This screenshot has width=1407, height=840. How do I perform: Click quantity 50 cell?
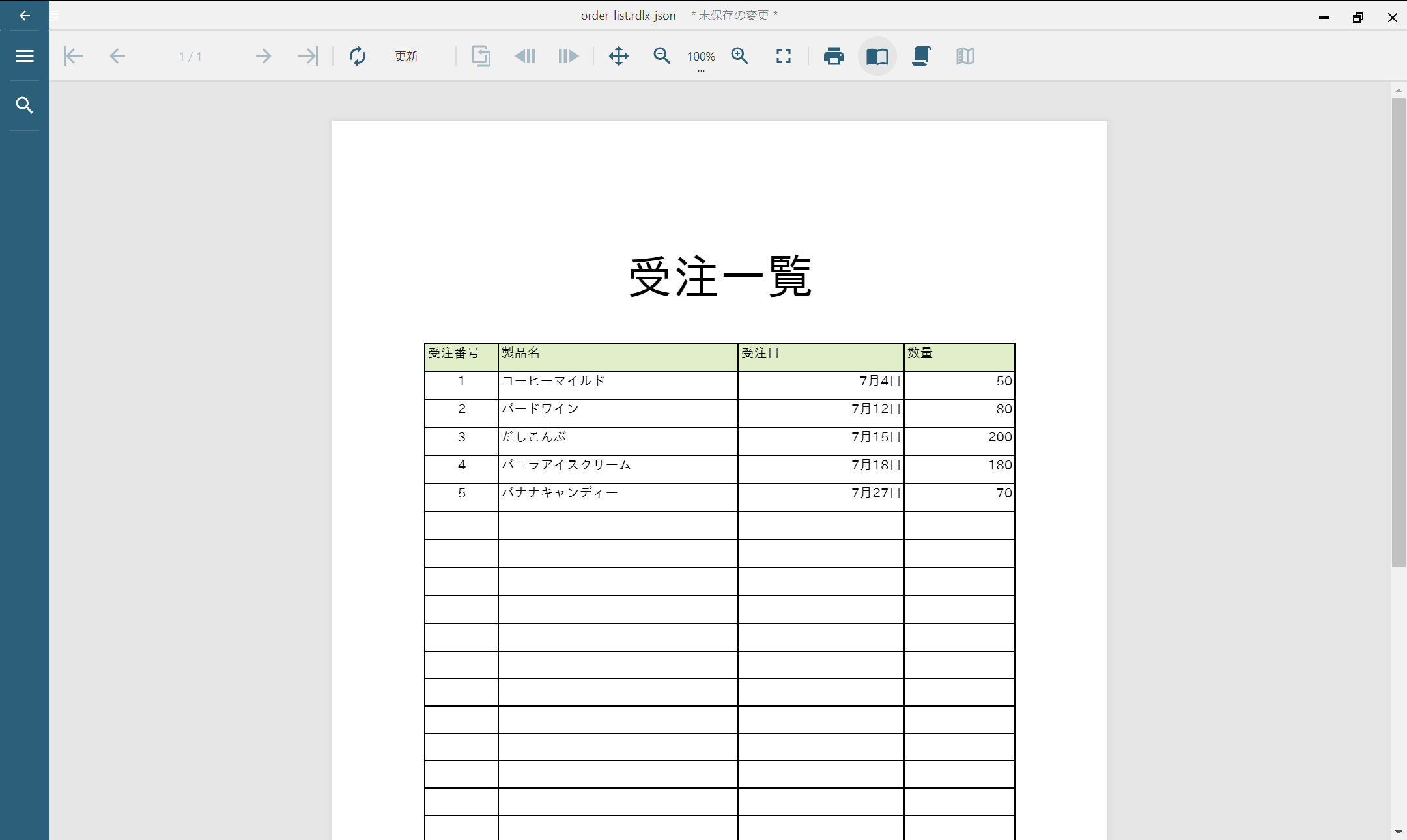coord(959,385)
